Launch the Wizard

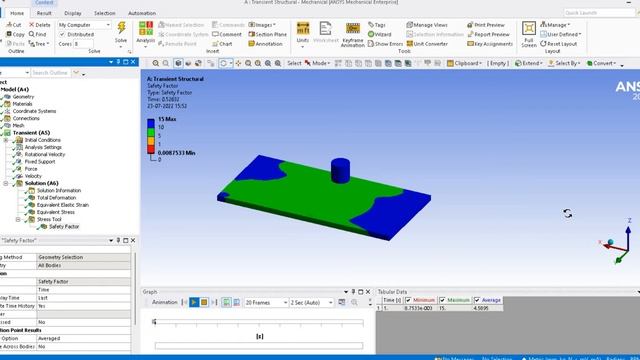(379, 34)
